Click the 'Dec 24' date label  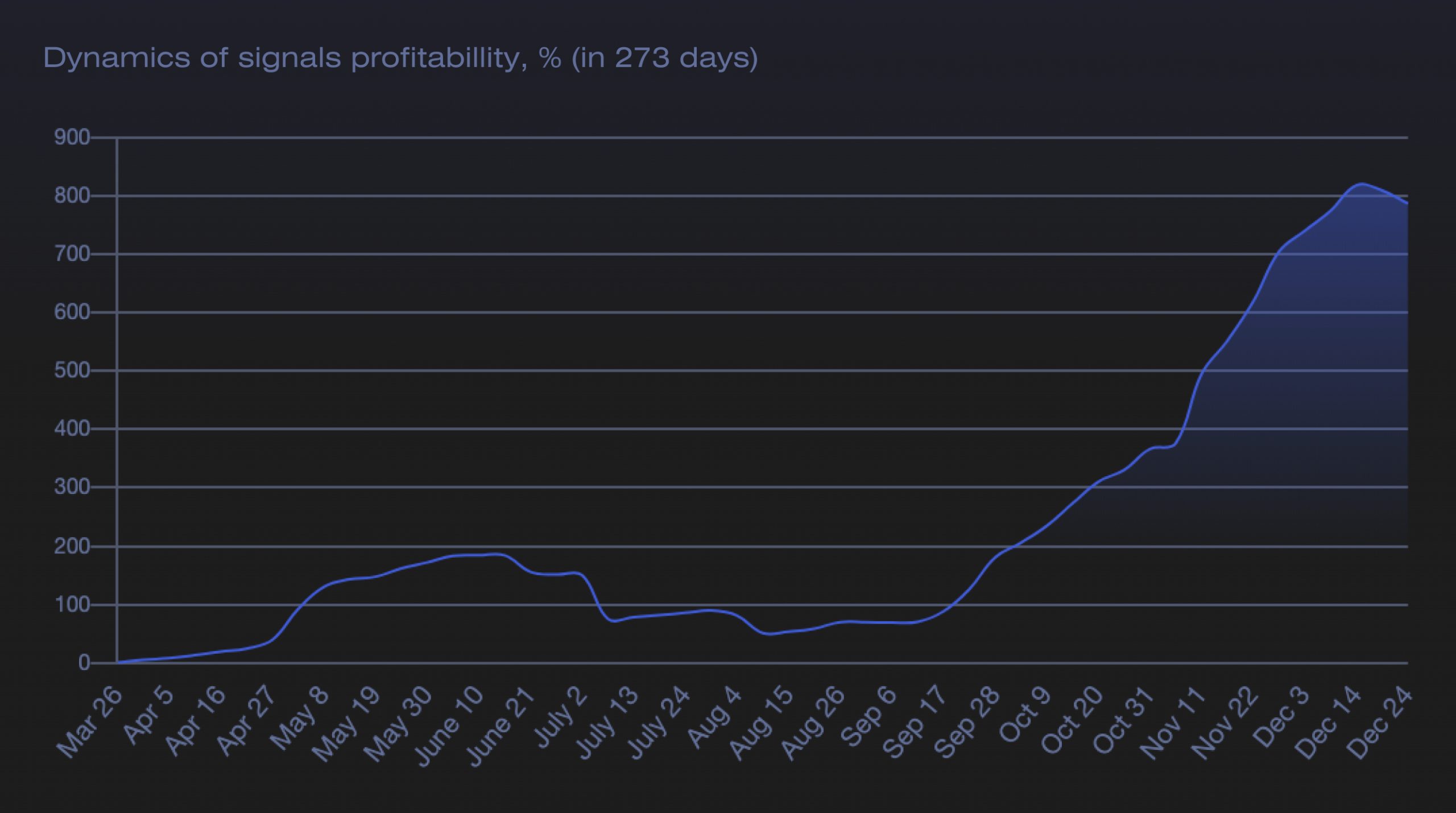tap(1379, 723)
